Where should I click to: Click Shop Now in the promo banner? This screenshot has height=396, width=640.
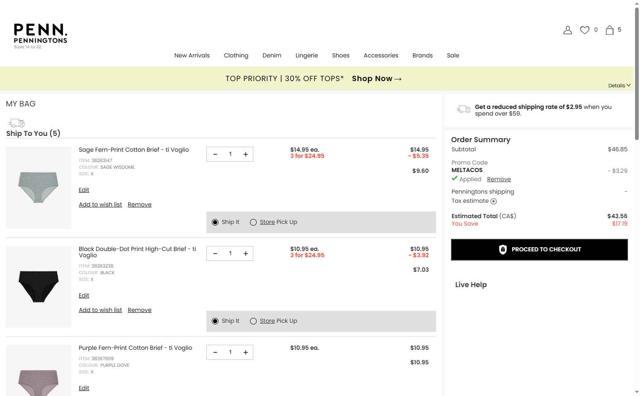click(x=377, y=78)
